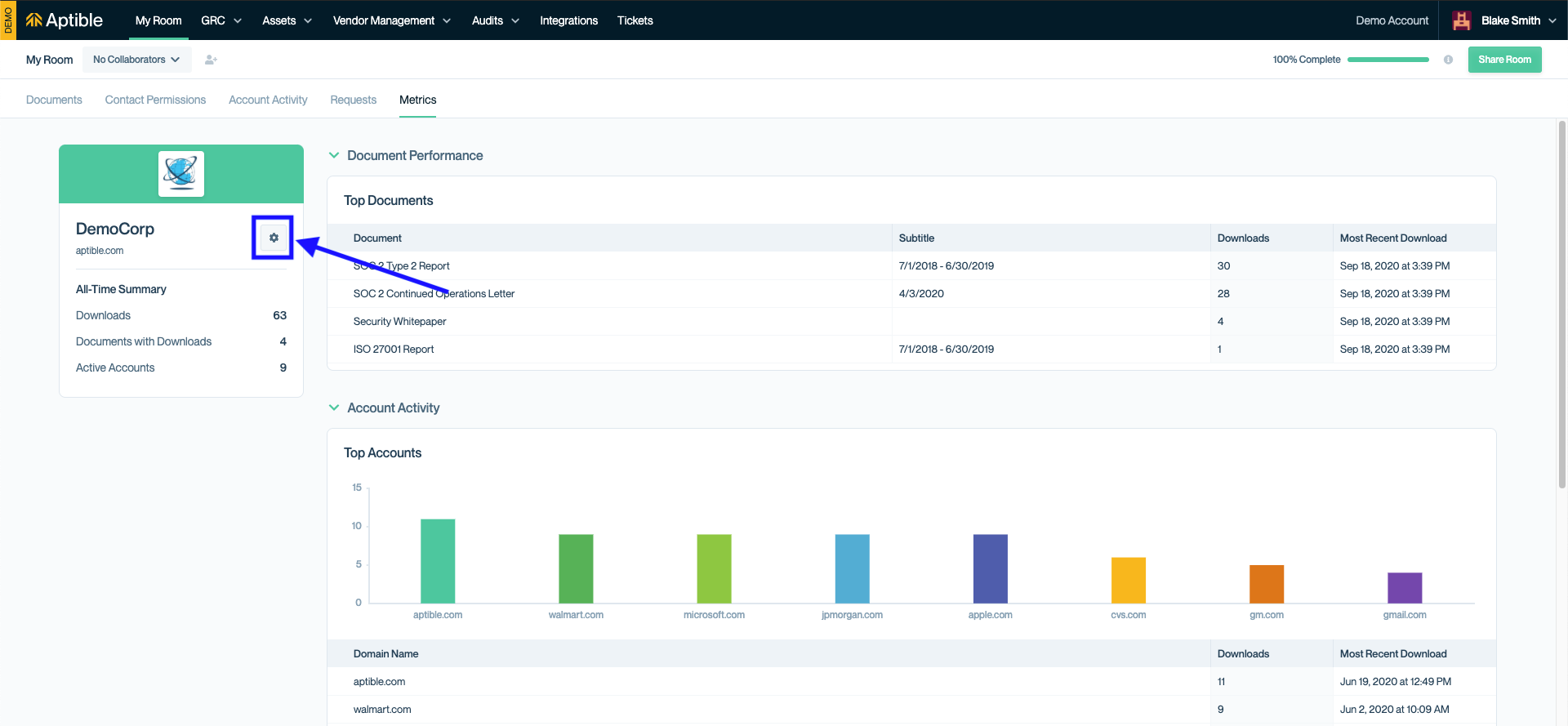Open the No Collaborators dropdown

pos(136,60)
